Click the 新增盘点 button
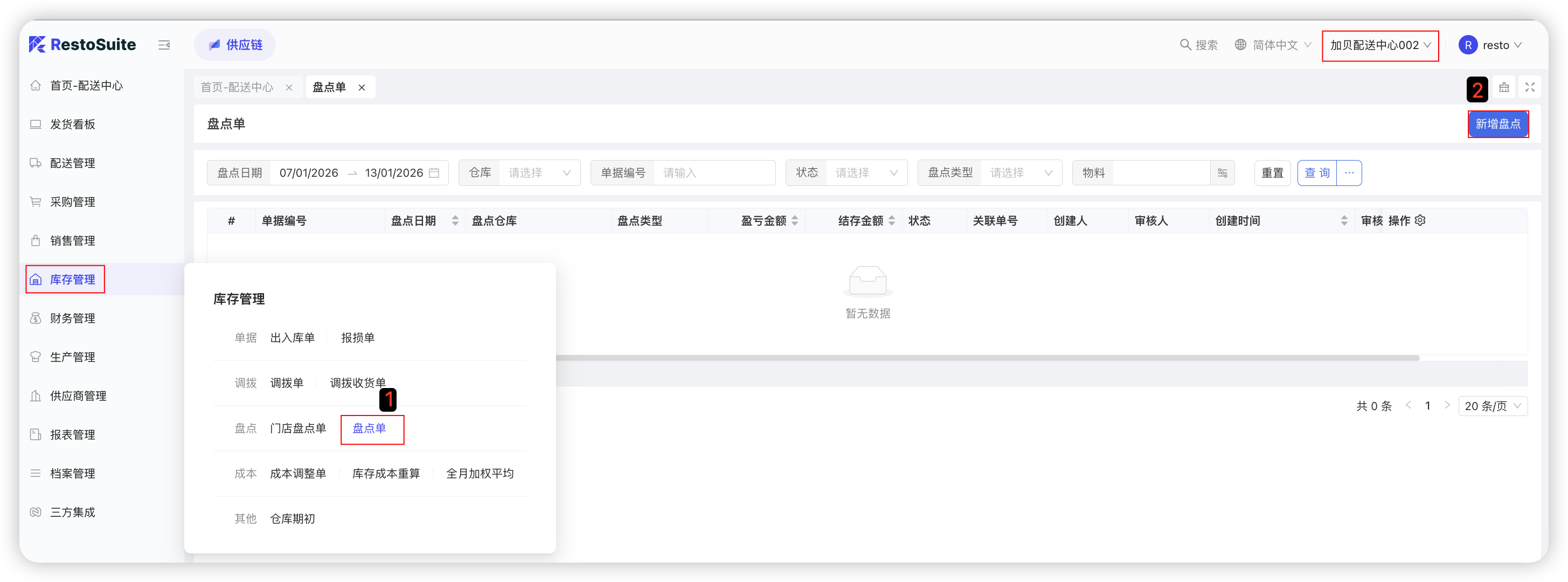1568x582 pixels. pos(1497,124)
